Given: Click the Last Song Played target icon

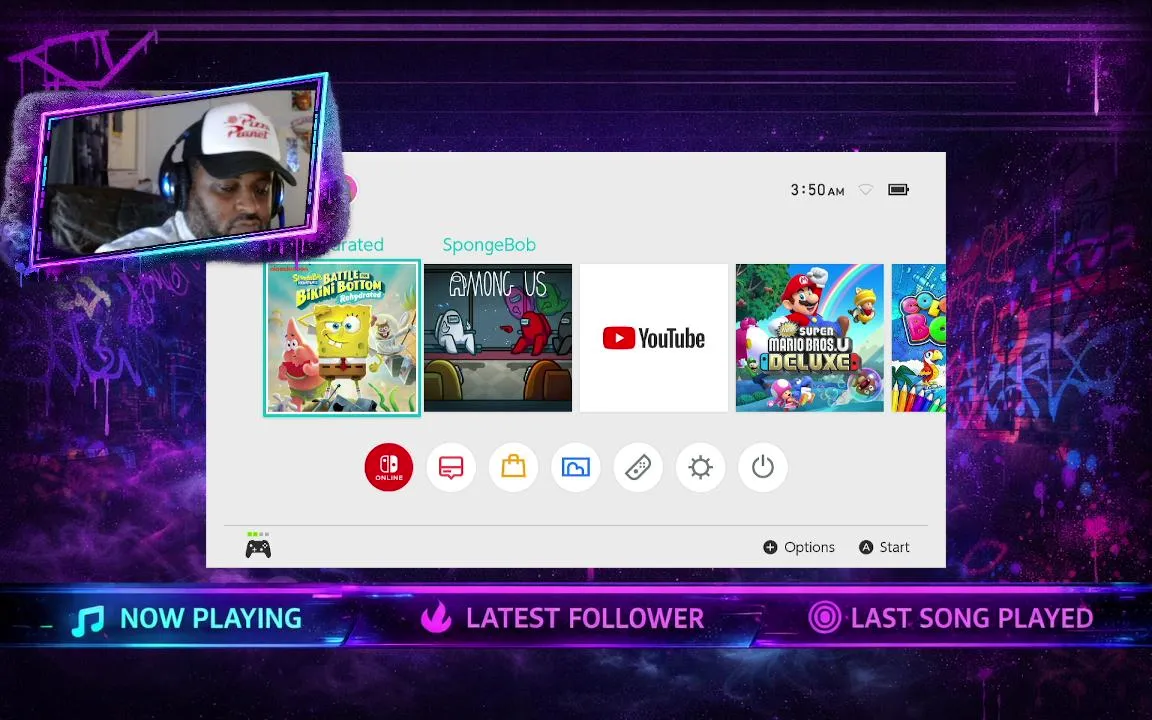Looking at the screenshot, I should click(824, 618).
